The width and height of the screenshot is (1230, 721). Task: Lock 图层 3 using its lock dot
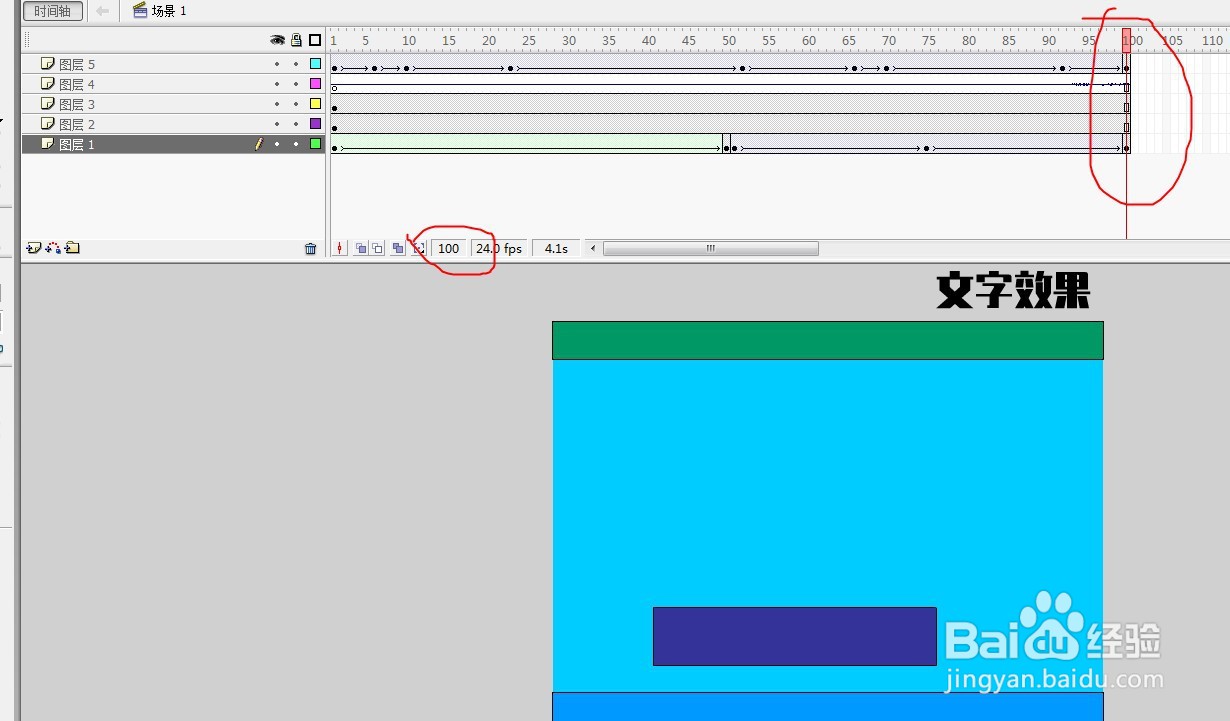(x=296, y=104)
